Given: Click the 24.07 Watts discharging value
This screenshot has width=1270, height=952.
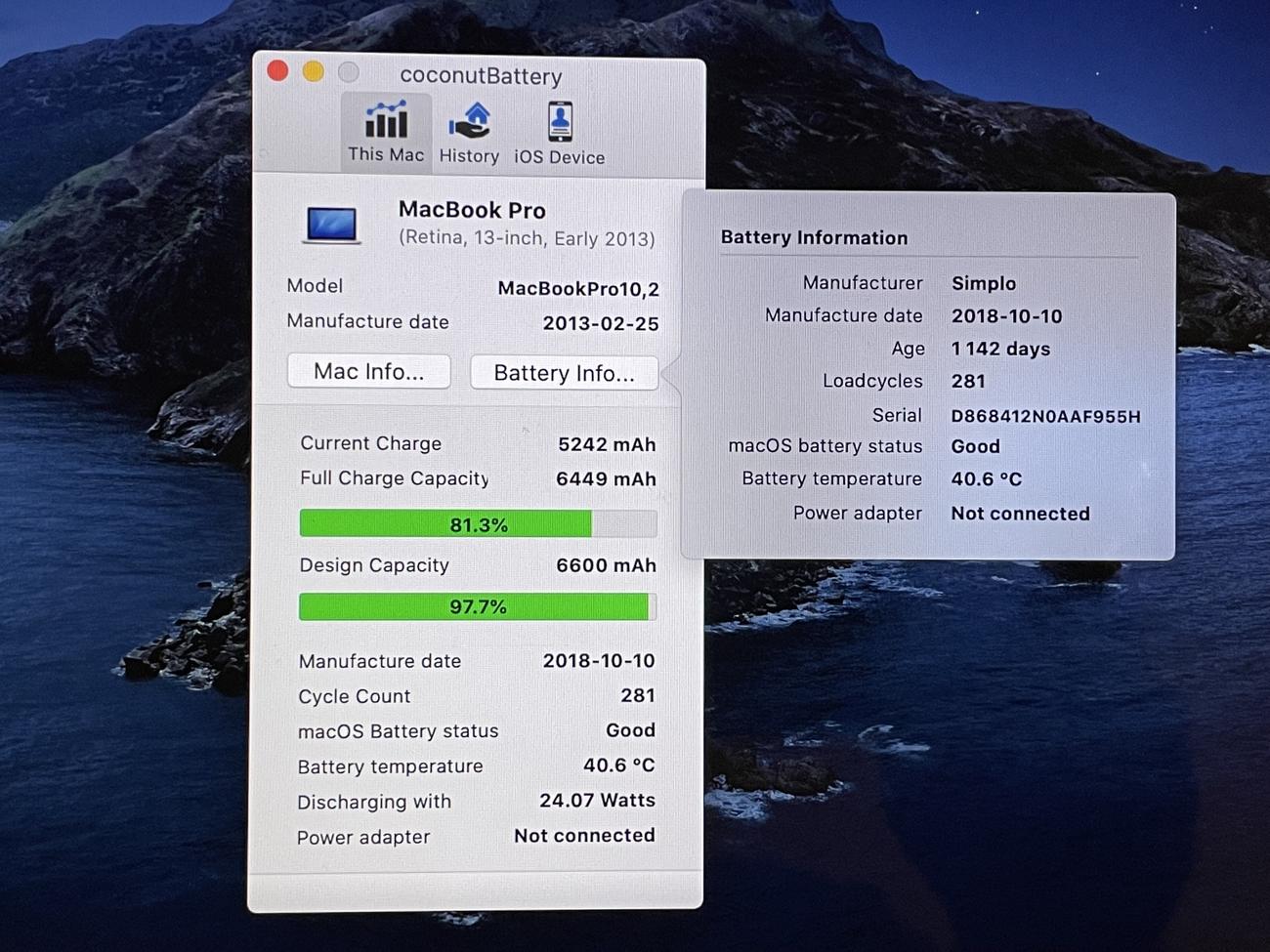Looking at the screenshot, I should tap(597, 800).
